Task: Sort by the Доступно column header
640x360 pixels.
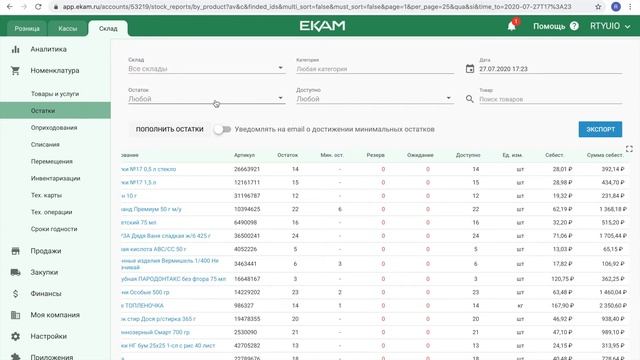Action: [x=468, y=155]
